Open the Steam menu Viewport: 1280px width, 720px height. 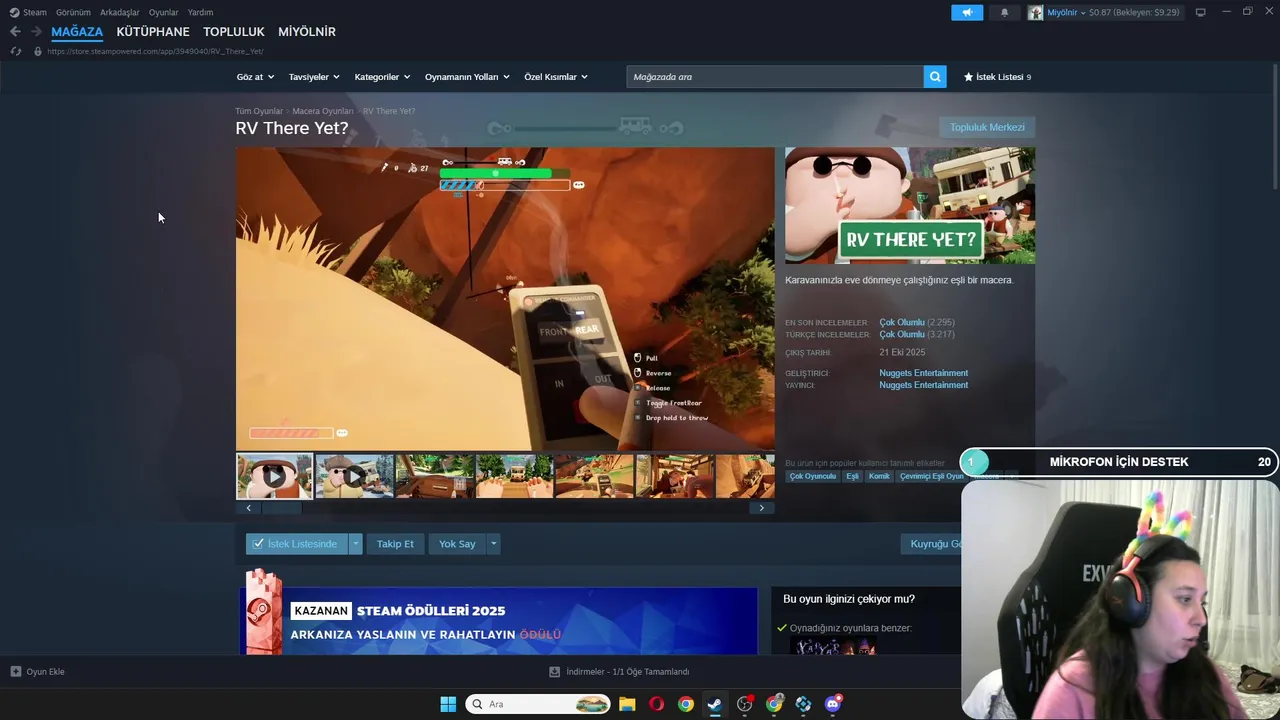[x=35, y=13]
